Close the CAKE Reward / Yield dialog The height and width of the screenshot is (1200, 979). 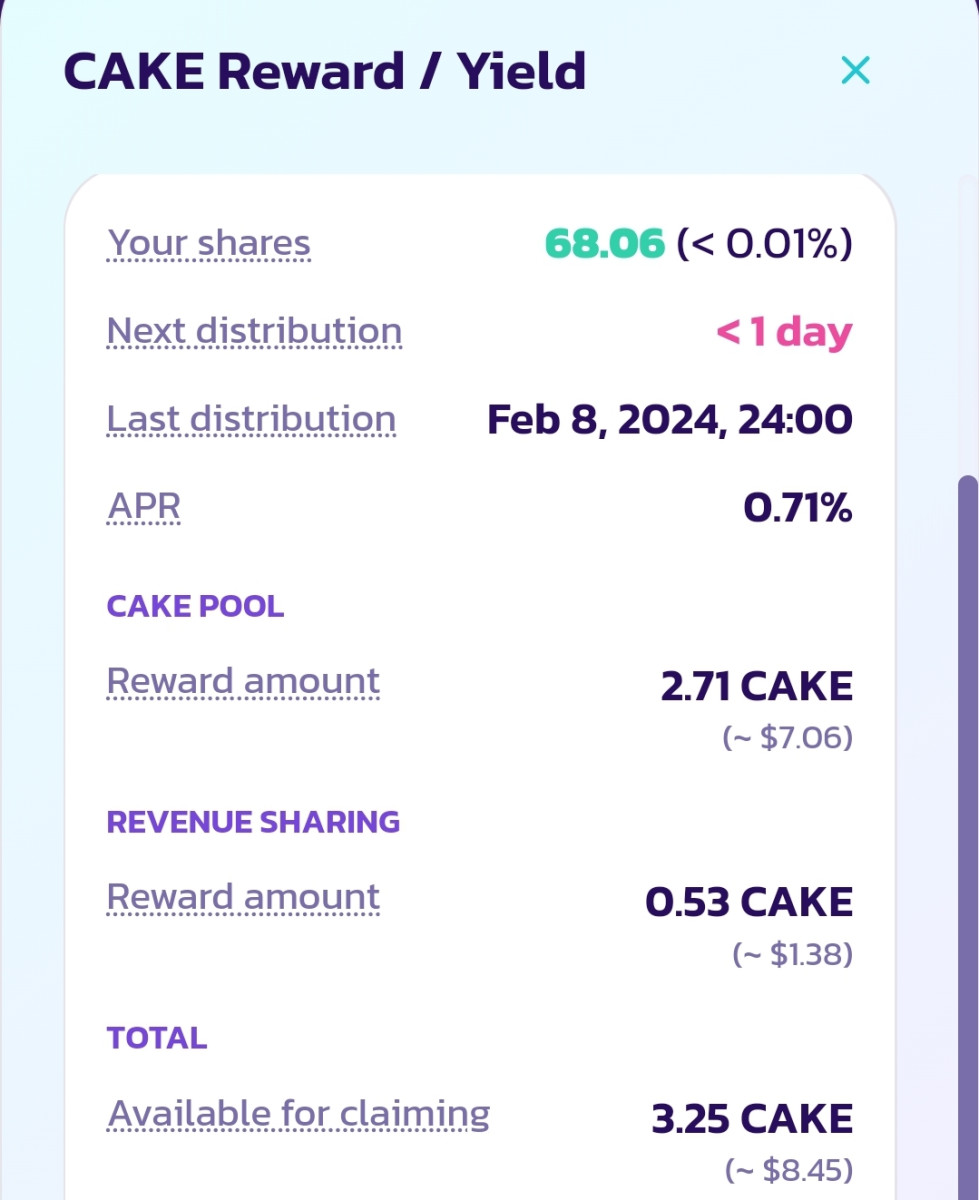855,70
